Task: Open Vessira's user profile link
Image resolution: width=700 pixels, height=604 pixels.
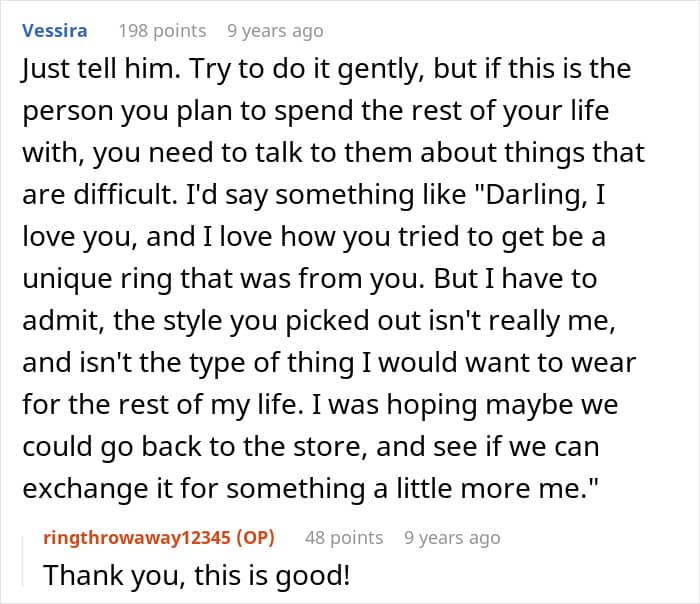Action: tap(53, 31)
